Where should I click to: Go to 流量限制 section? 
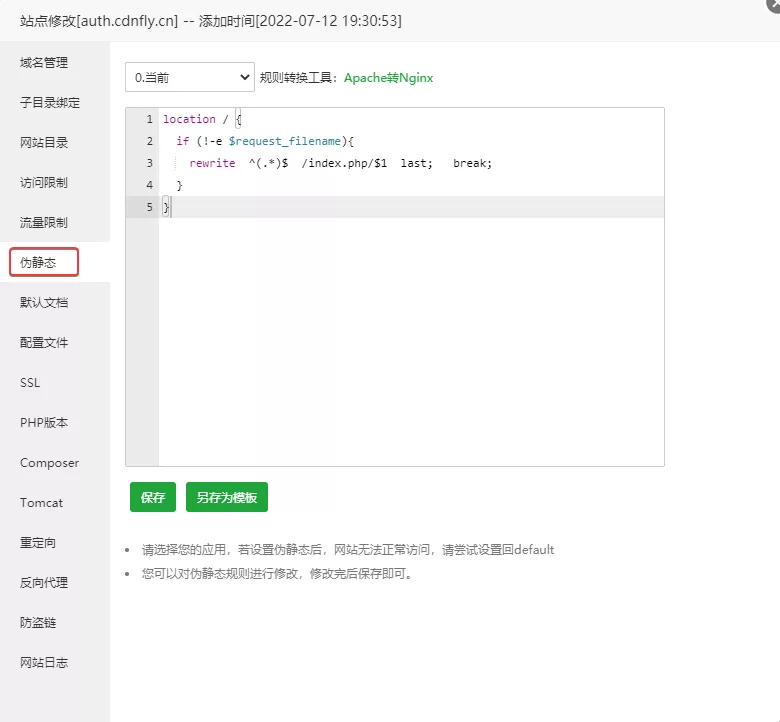44,222
